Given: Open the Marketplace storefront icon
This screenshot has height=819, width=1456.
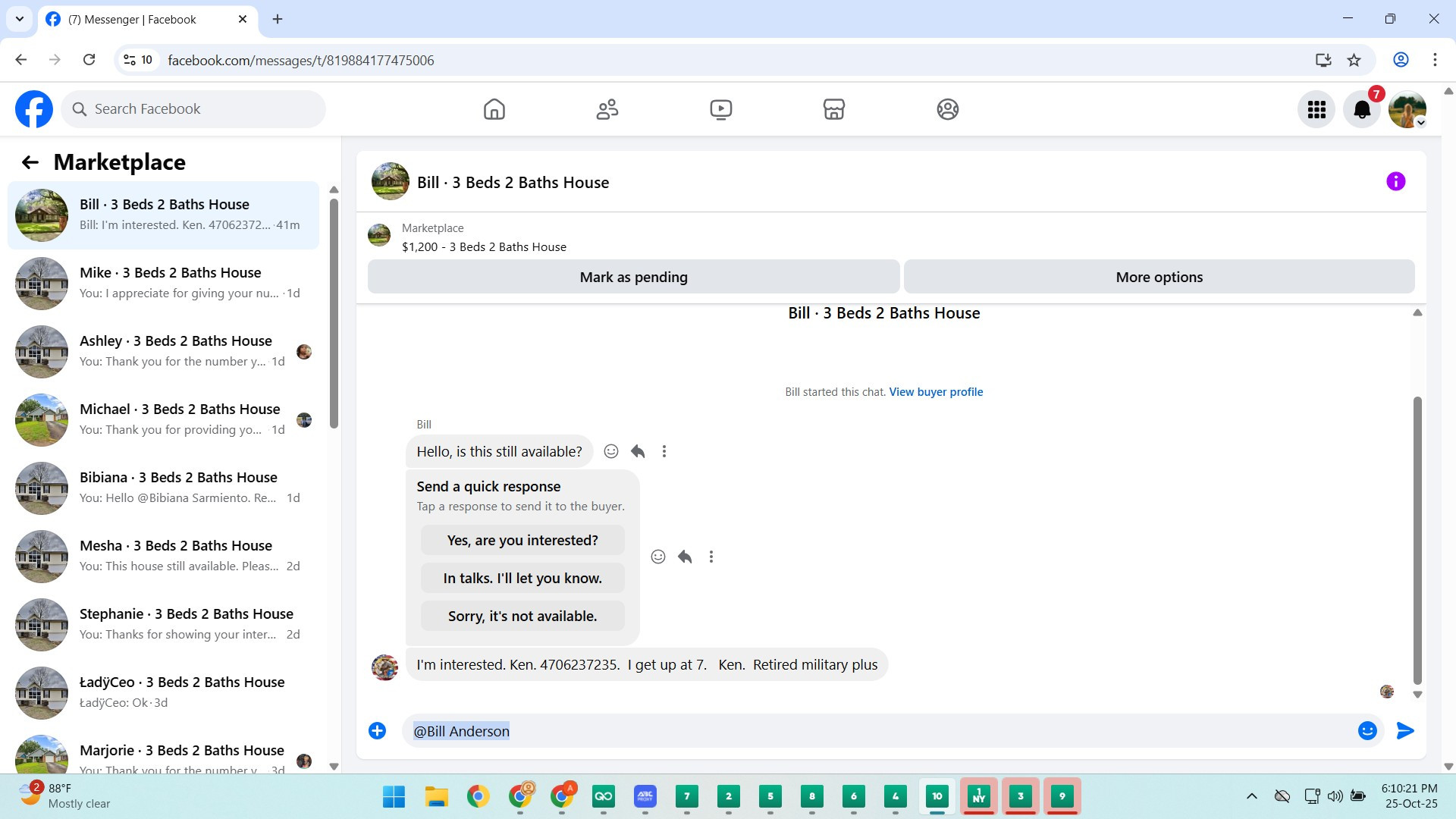Looking at the screenshot, I should pos(833,109).
